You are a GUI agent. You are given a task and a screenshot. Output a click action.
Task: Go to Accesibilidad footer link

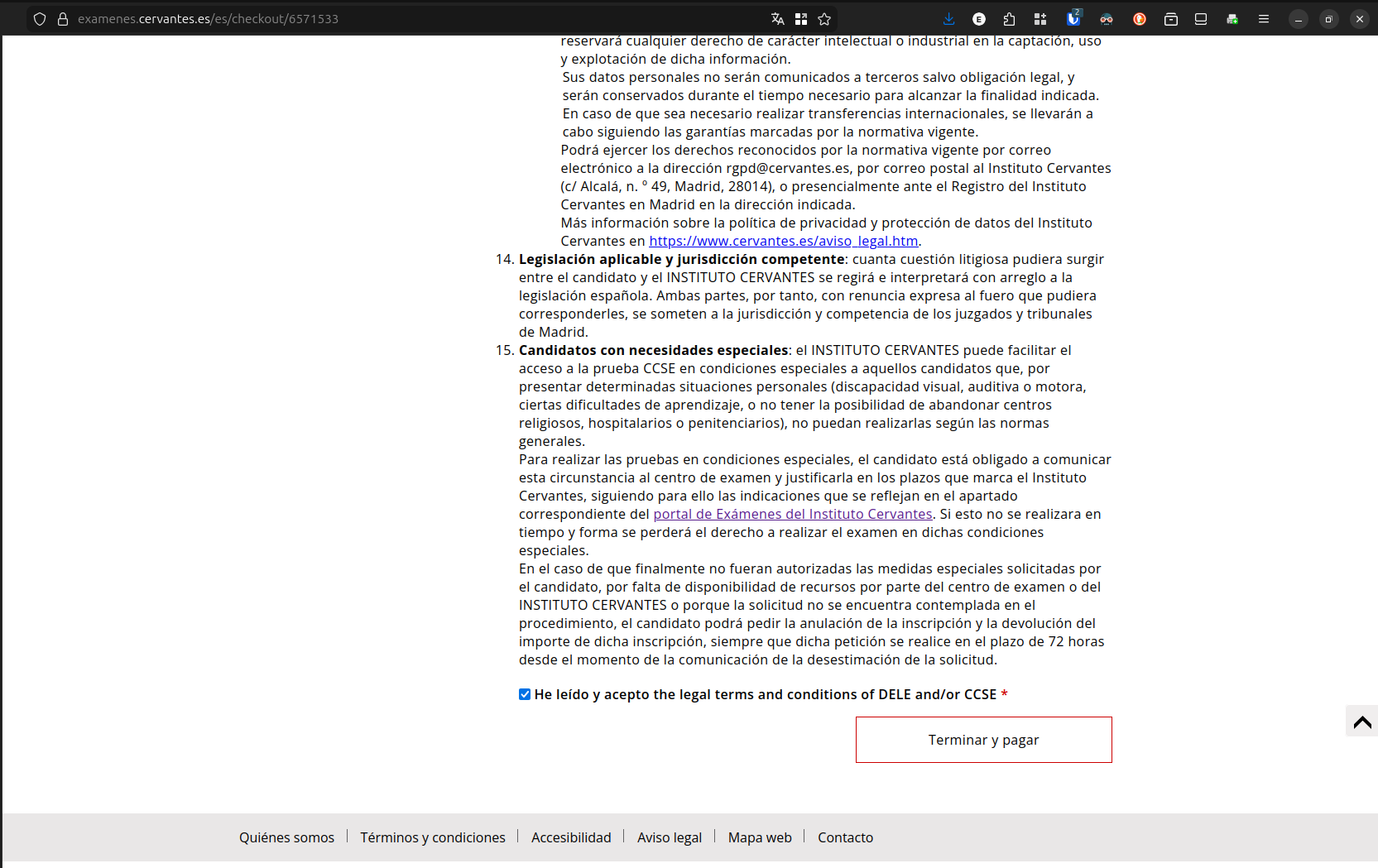pyautogui.click(x=571, y=837)
